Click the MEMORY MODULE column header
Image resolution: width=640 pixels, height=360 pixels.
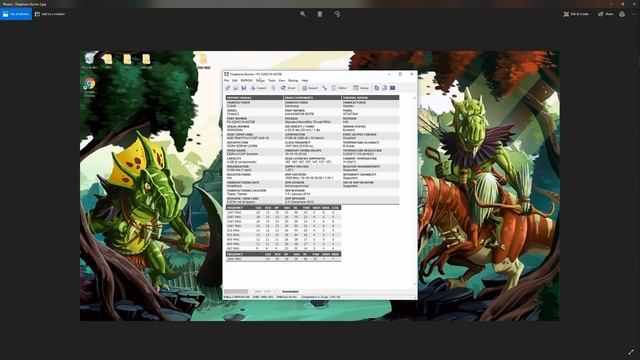pyautogui.click(x=254, y=98)
